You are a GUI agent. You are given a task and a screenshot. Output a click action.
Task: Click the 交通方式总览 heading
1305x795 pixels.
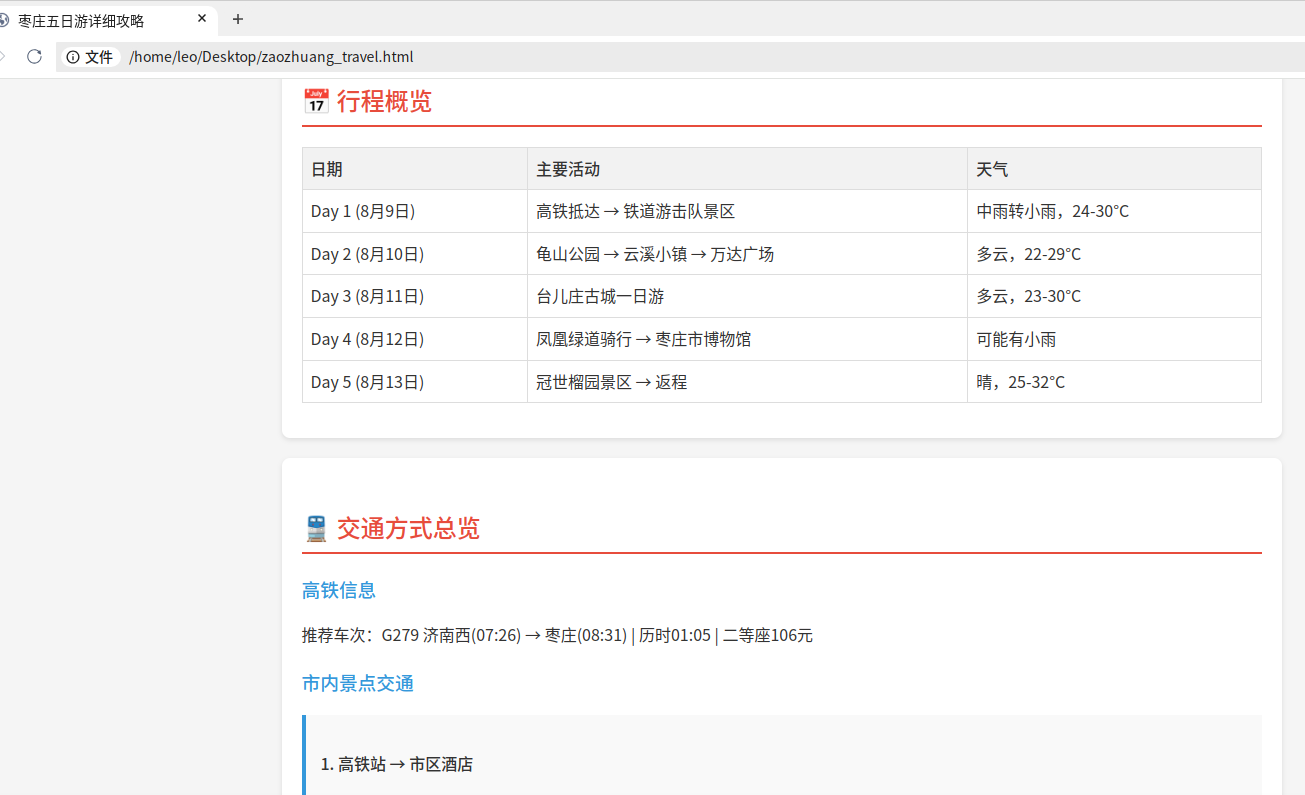click(x=408, y=528)
